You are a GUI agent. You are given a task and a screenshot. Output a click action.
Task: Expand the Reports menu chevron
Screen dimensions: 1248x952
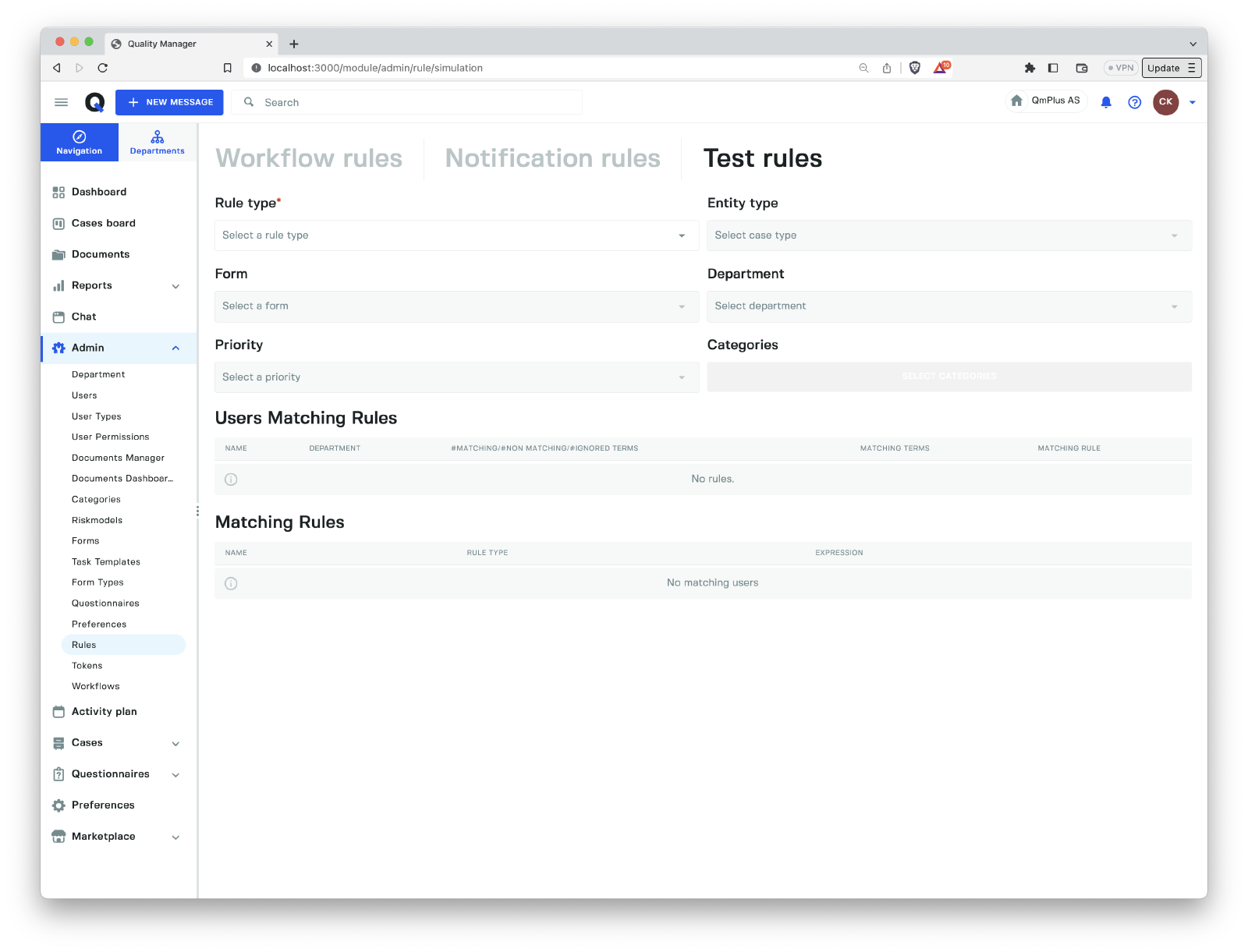[175, 286]
